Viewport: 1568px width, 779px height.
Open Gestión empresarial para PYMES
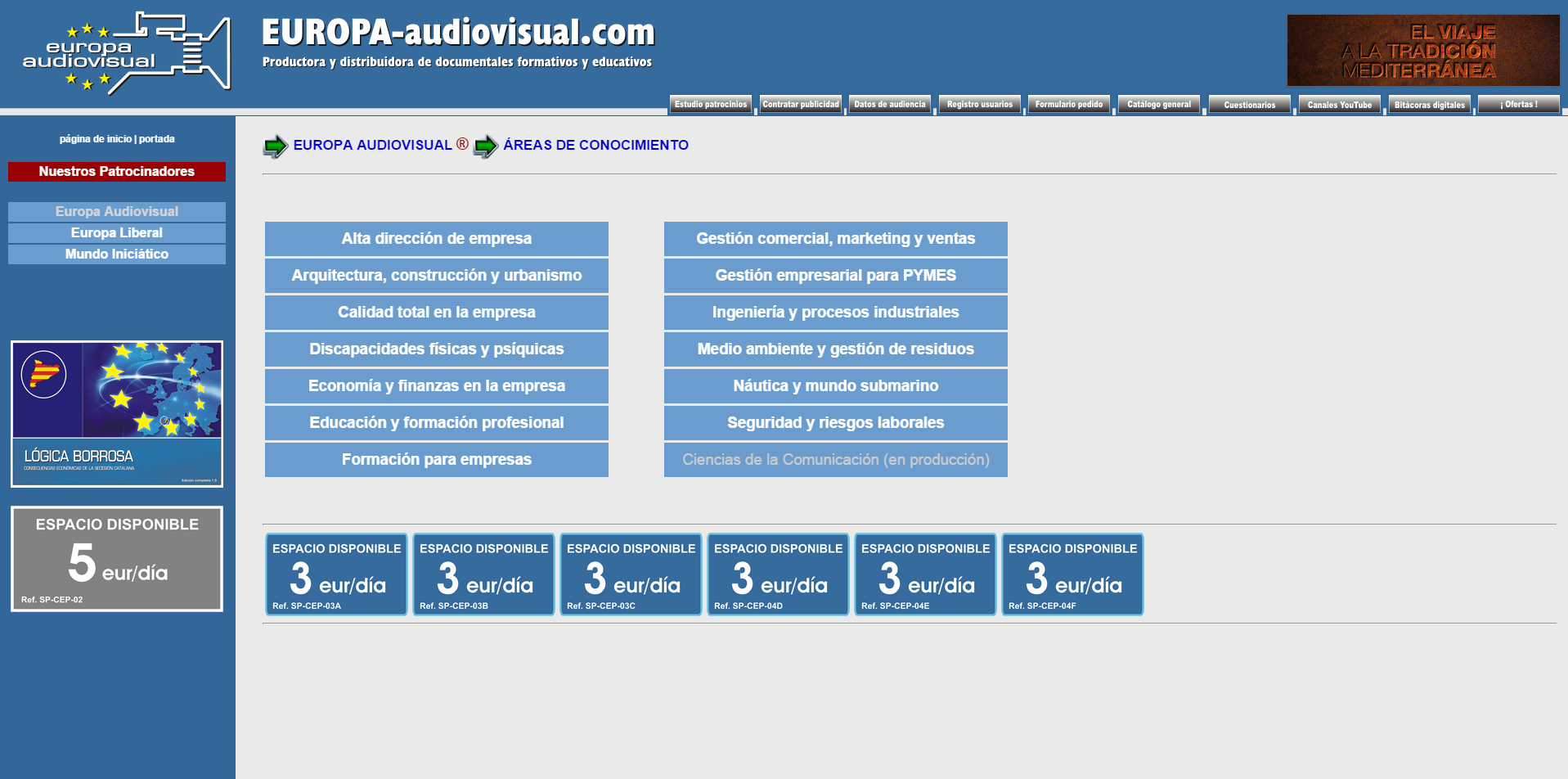(836, 276)
